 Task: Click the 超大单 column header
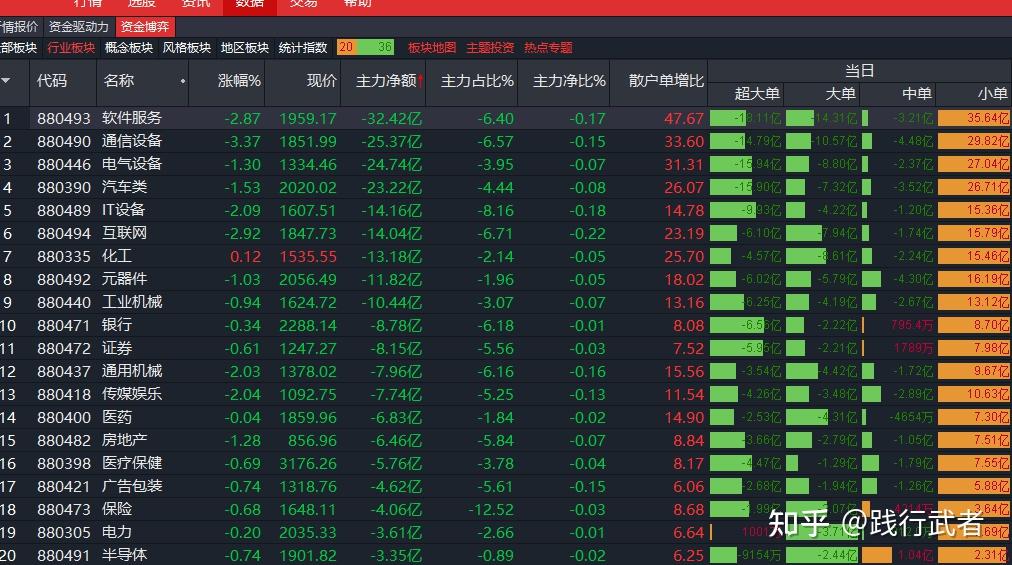757,93
